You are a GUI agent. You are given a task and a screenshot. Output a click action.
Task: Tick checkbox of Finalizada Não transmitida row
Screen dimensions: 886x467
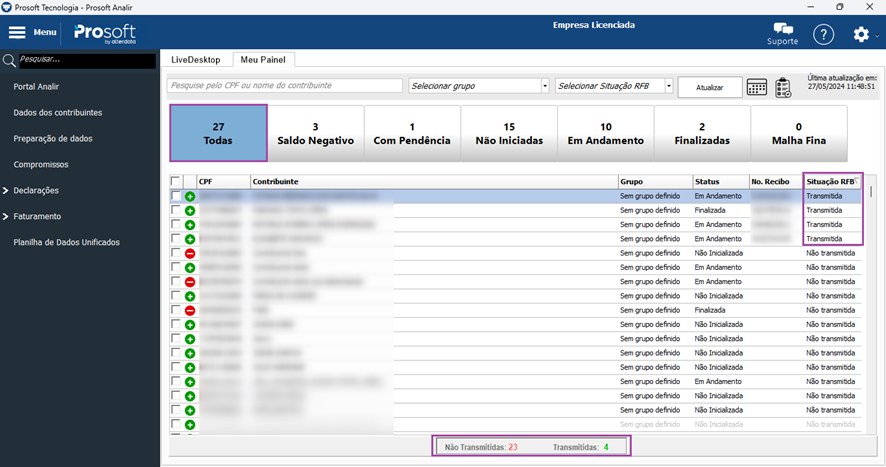point(176,310)
